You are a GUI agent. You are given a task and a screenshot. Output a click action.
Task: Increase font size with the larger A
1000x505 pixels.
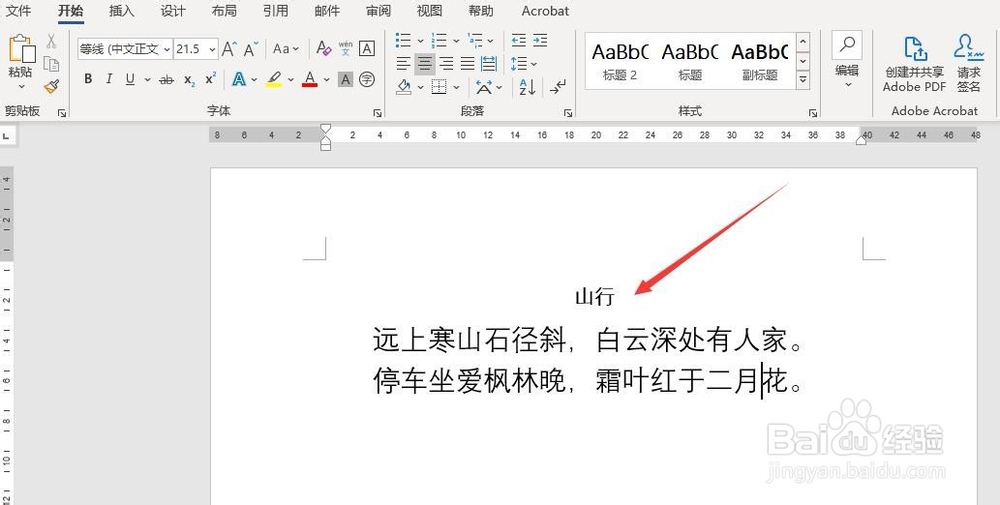pos(229,48)
